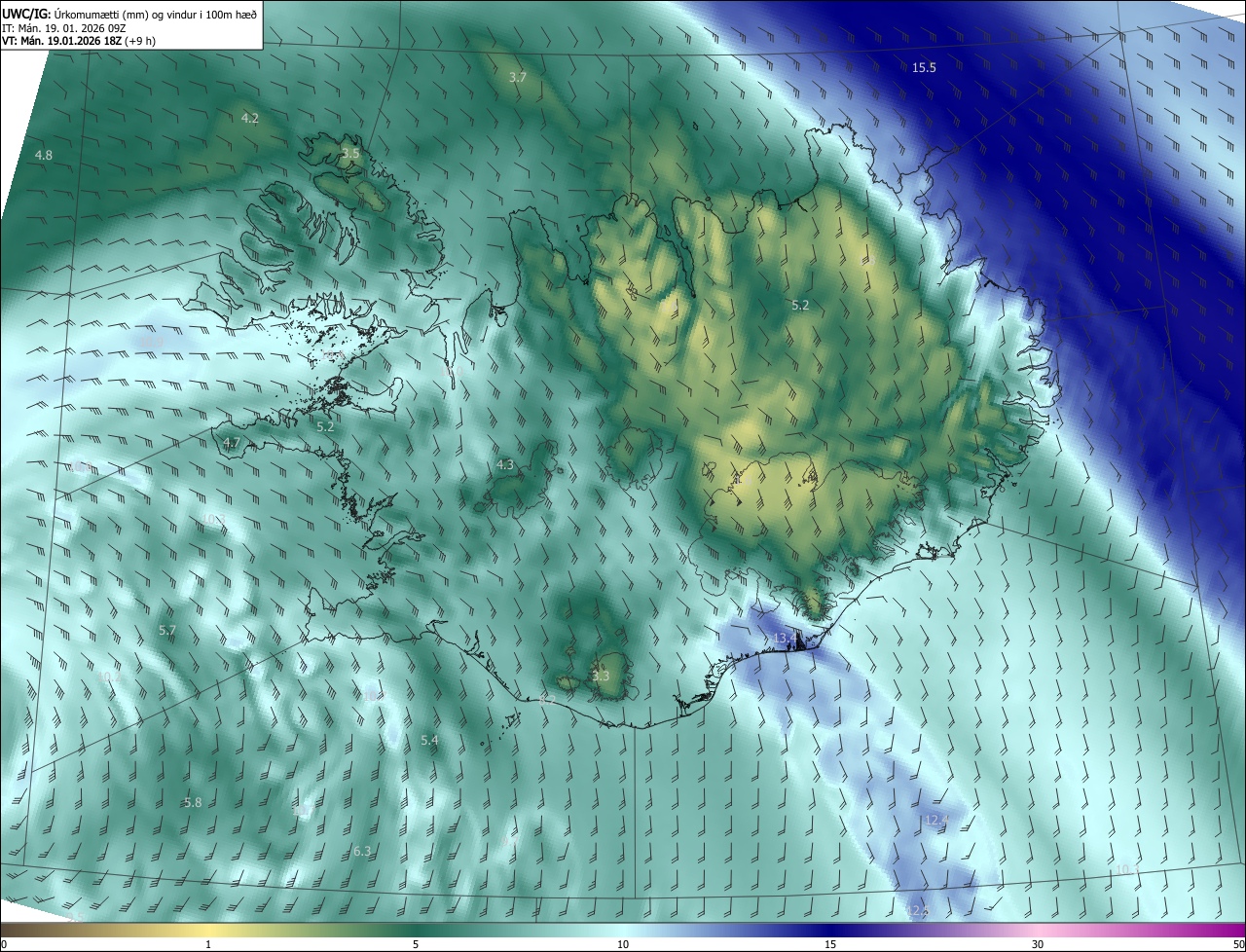Click the 4.8 value label on the map
This screenshot has width=1246, height=952.
pyautogui.click(x=44, y=155)
